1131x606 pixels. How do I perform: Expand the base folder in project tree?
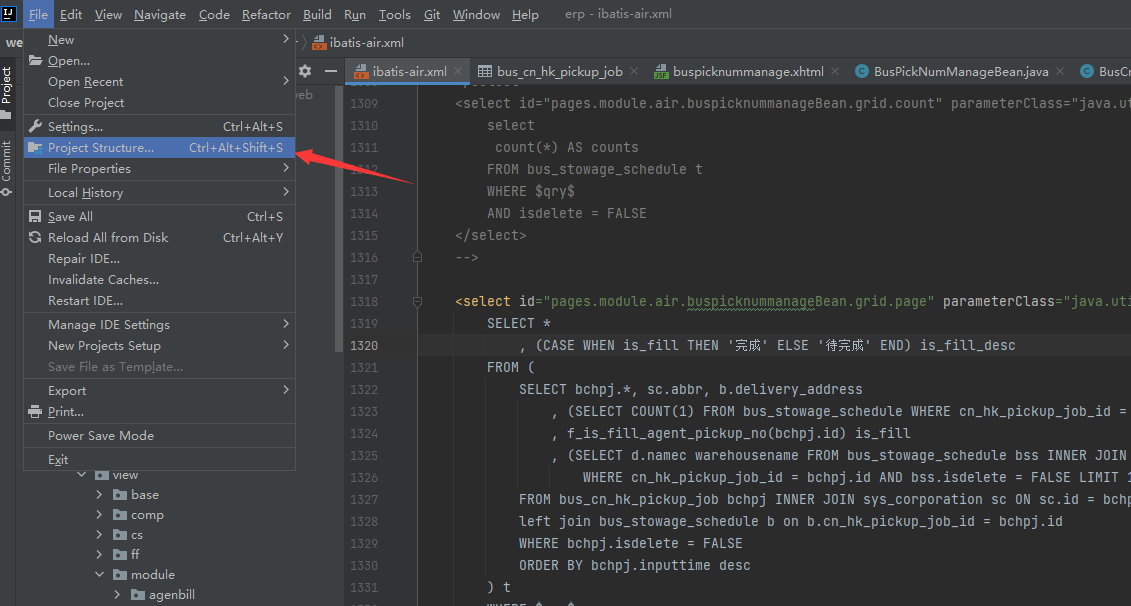click(x=100, y=494)
